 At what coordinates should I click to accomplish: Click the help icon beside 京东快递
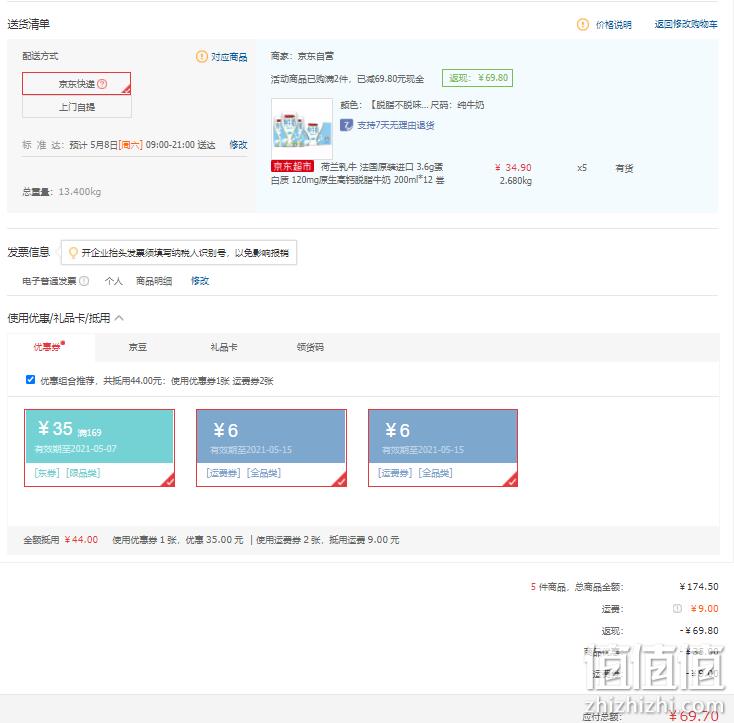point(102,84)
